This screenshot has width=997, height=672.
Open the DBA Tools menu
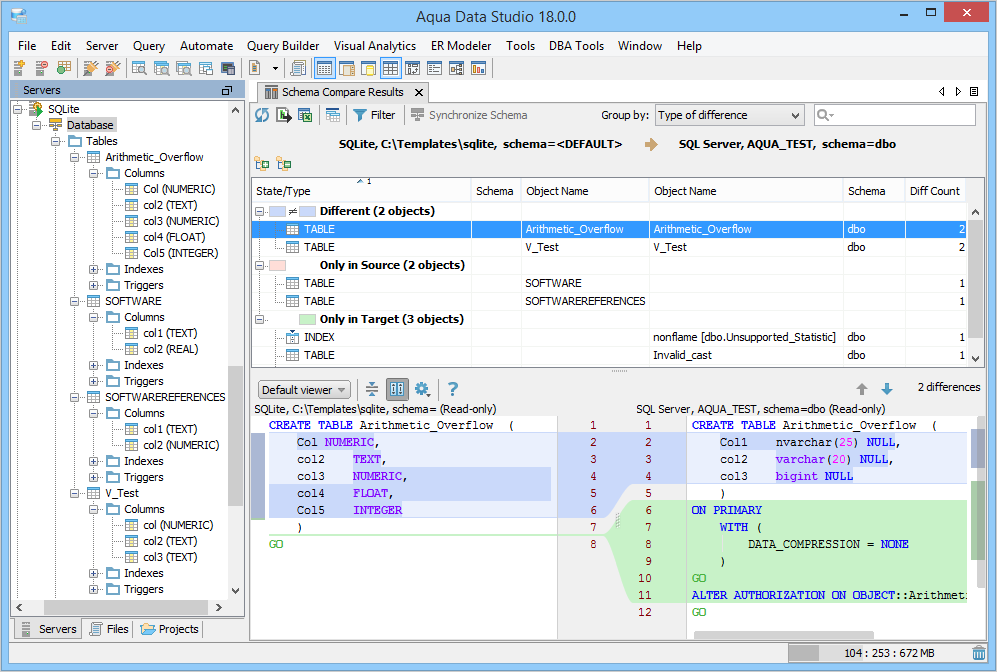click(x=576, y=46)
